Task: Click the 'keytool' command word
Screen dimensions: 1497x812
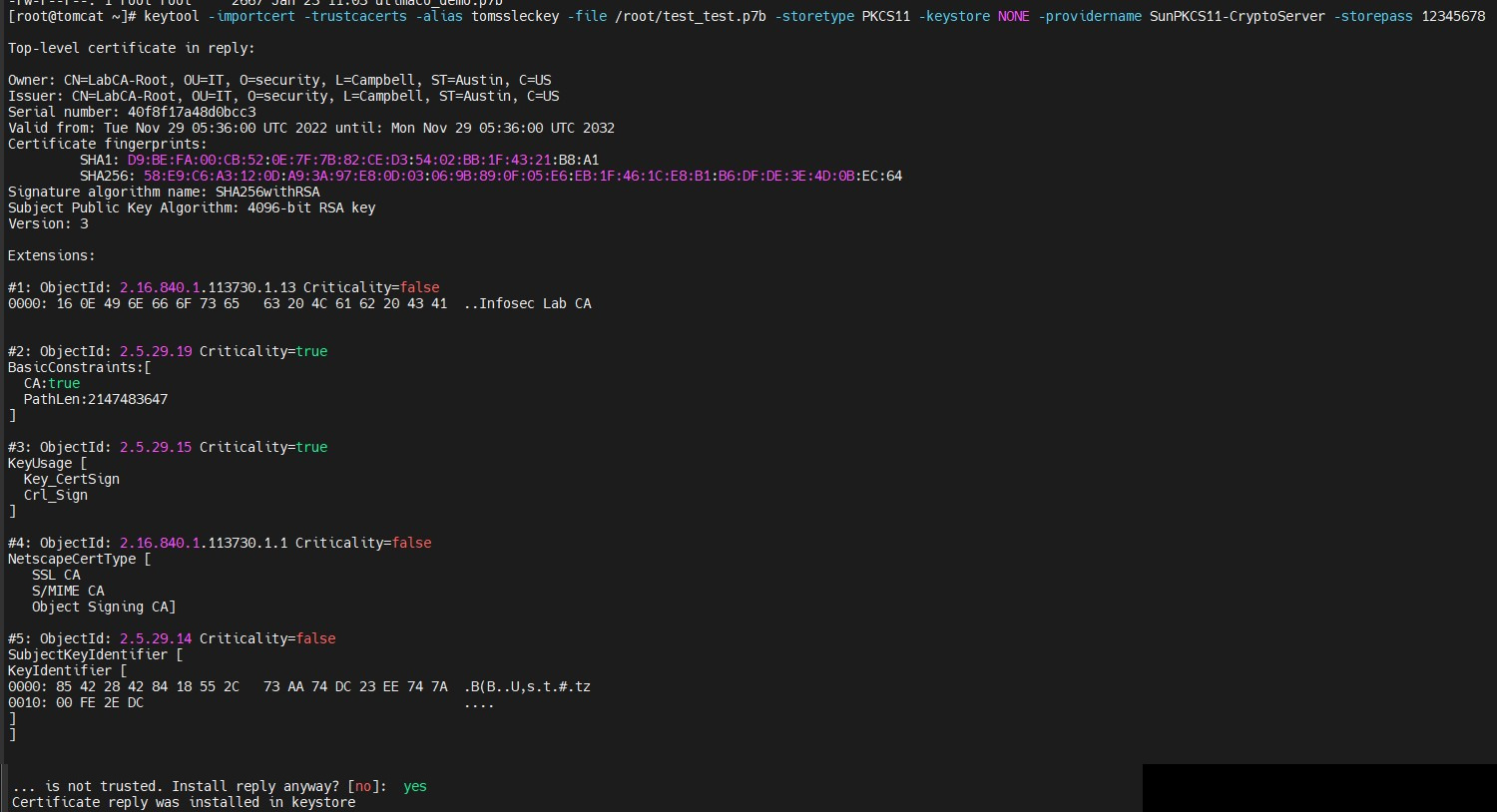Action: pyautogui.click(x=172, y=16)
